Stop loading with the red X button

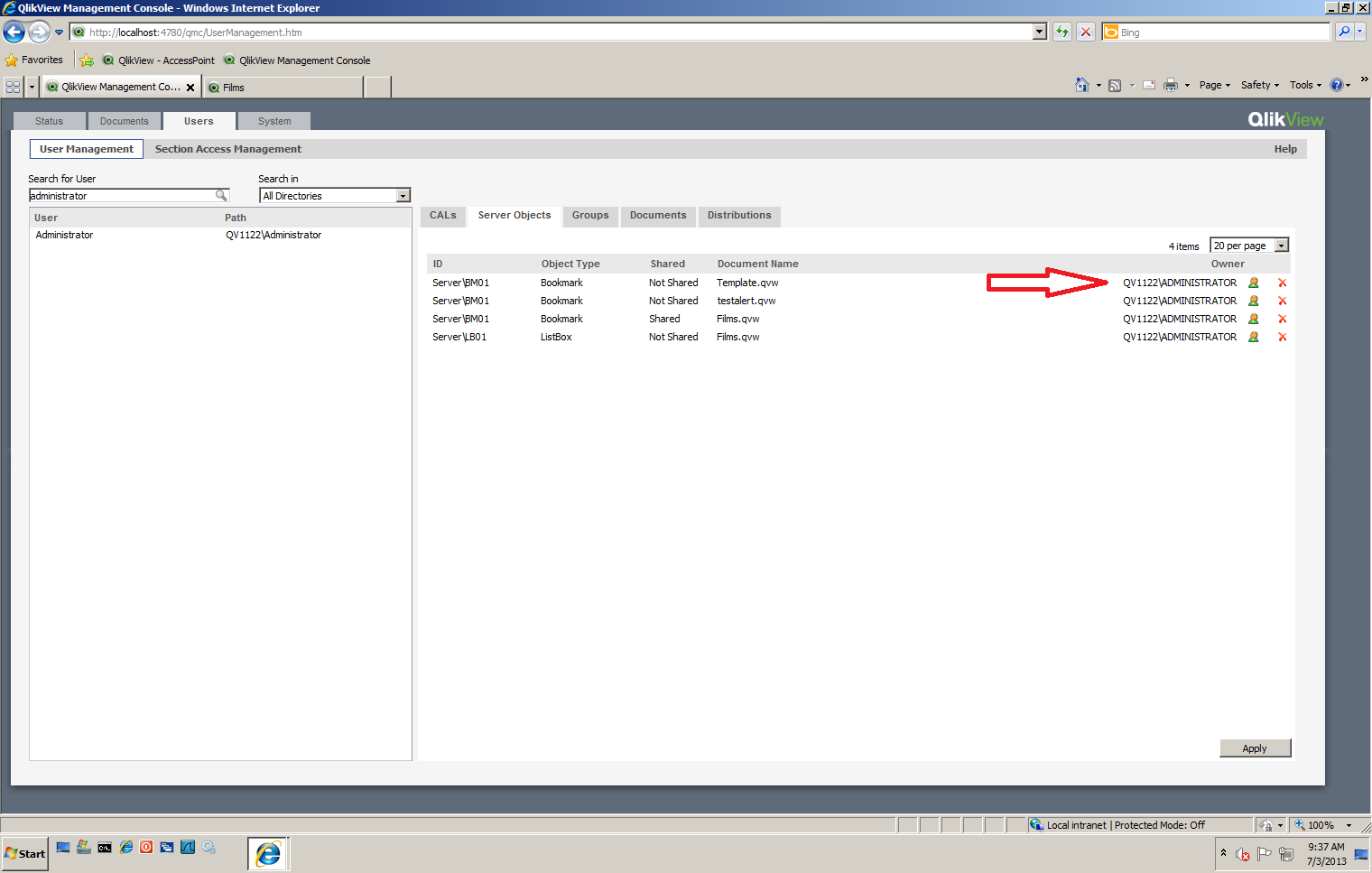[1086, 32]
